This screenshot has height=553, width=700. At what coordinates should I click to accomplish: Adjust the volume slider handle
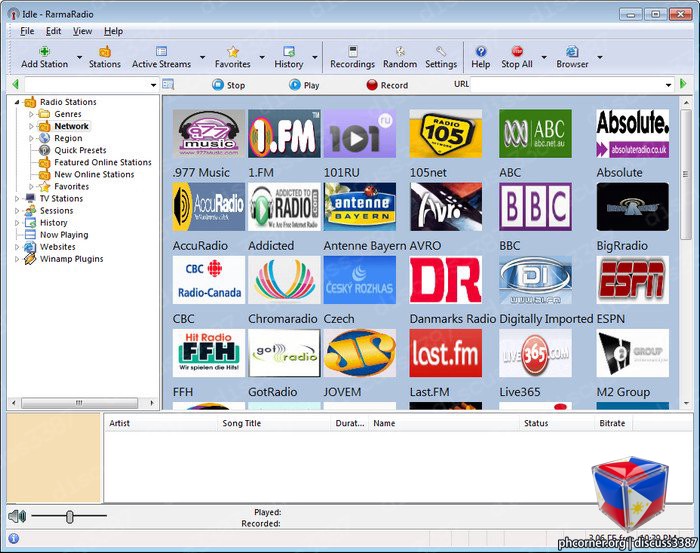coord(70,517)
